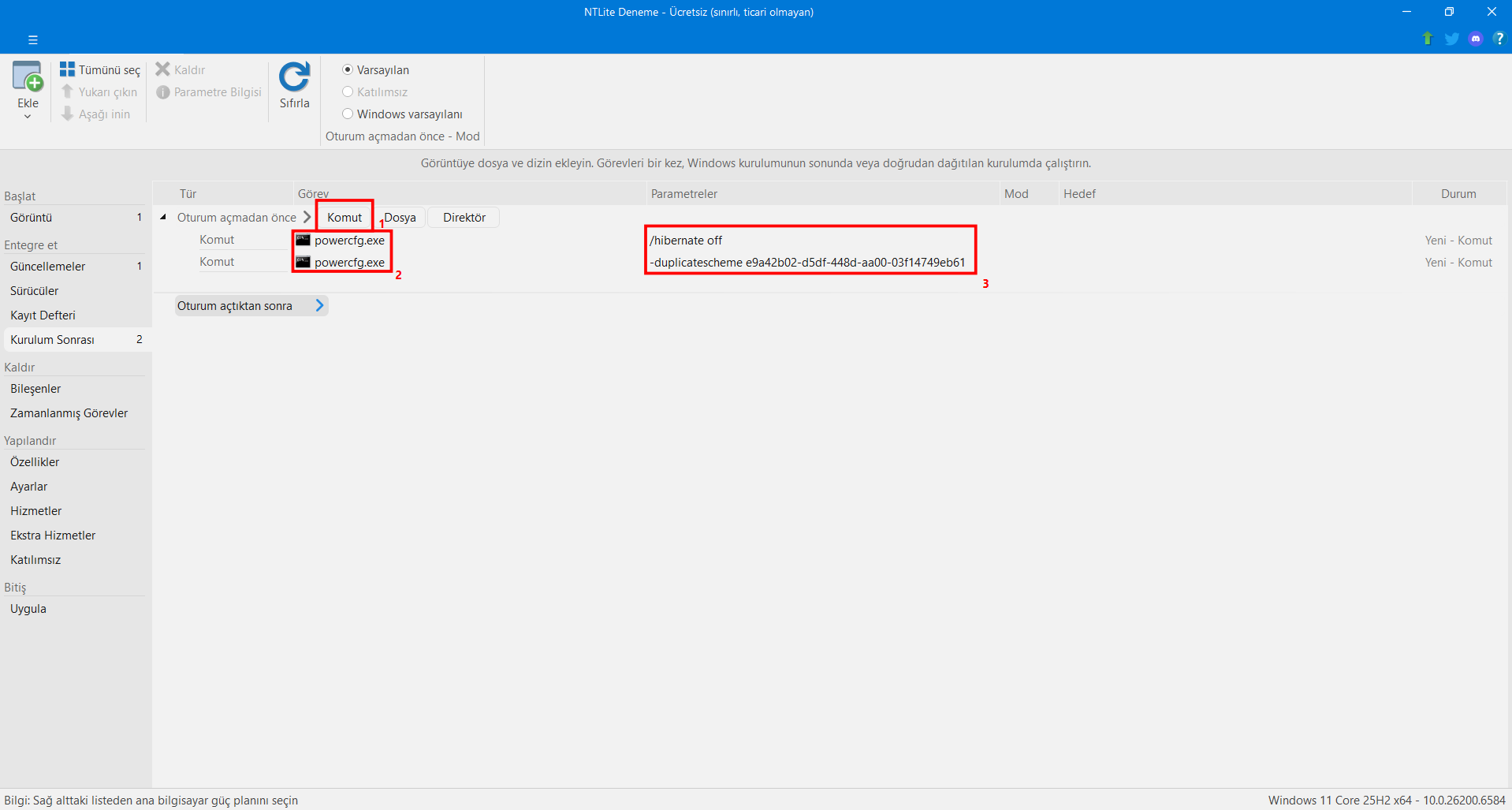Open the Hizmetler sidebar page

point(76,511)
